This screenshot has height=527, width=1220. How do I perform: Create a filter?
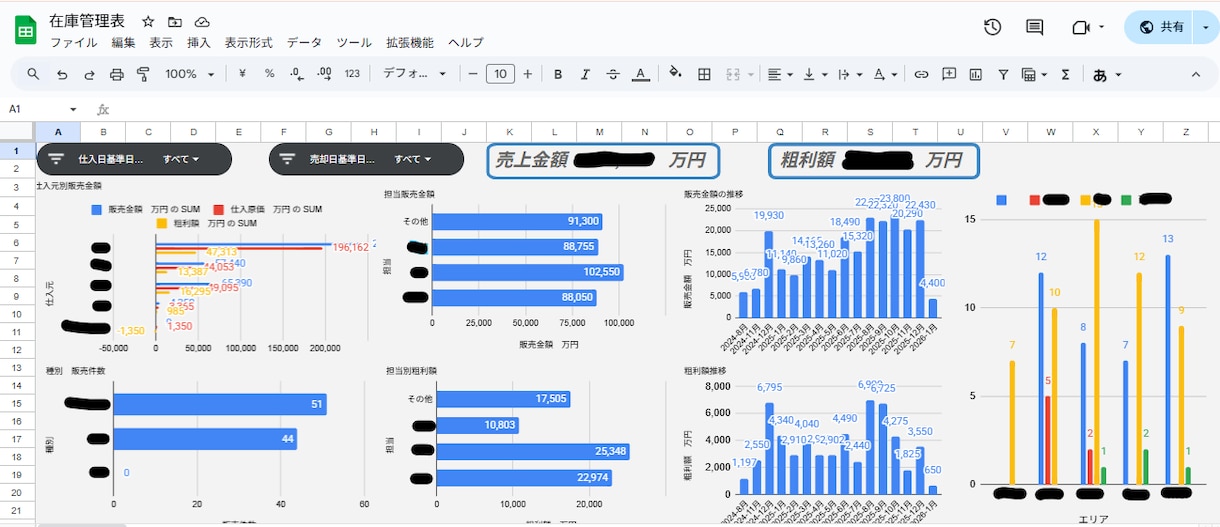click(x=1003, y=74)
